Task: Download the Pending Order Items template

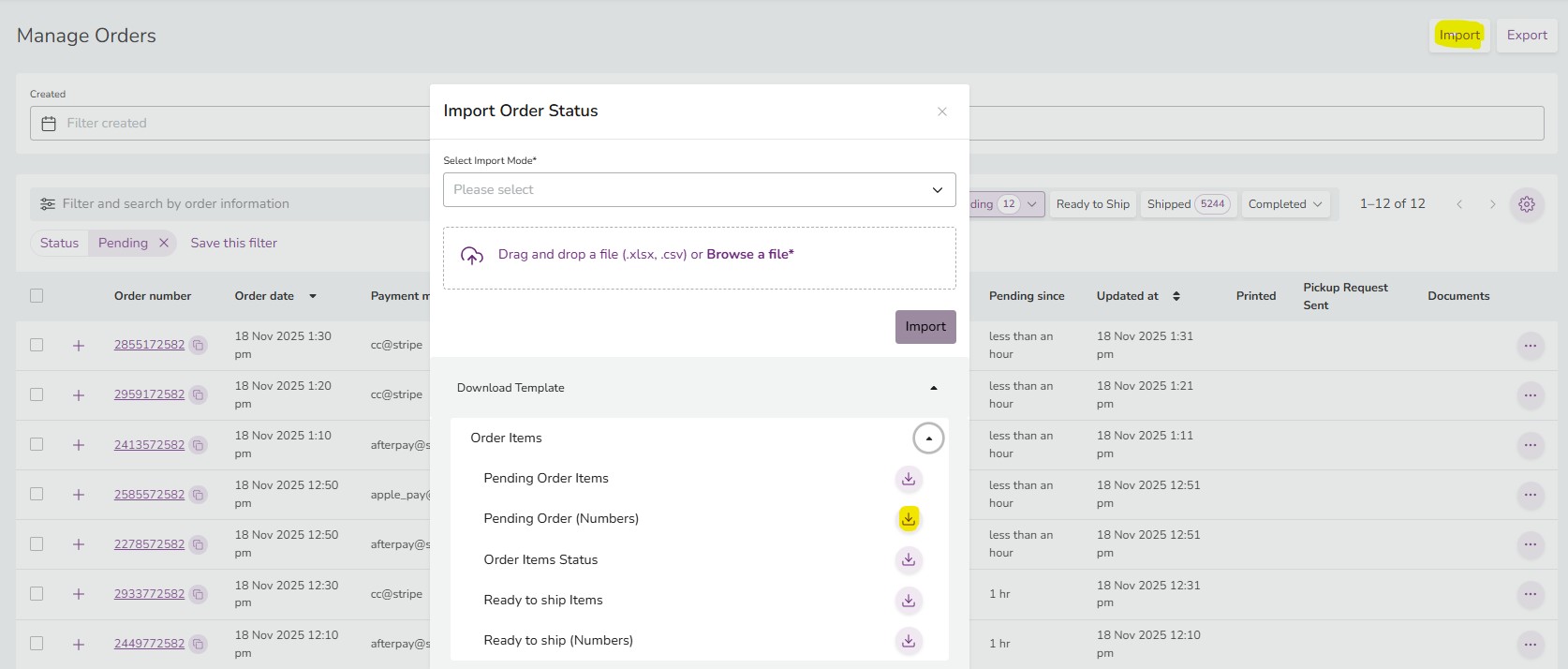Action: (908, 479)
